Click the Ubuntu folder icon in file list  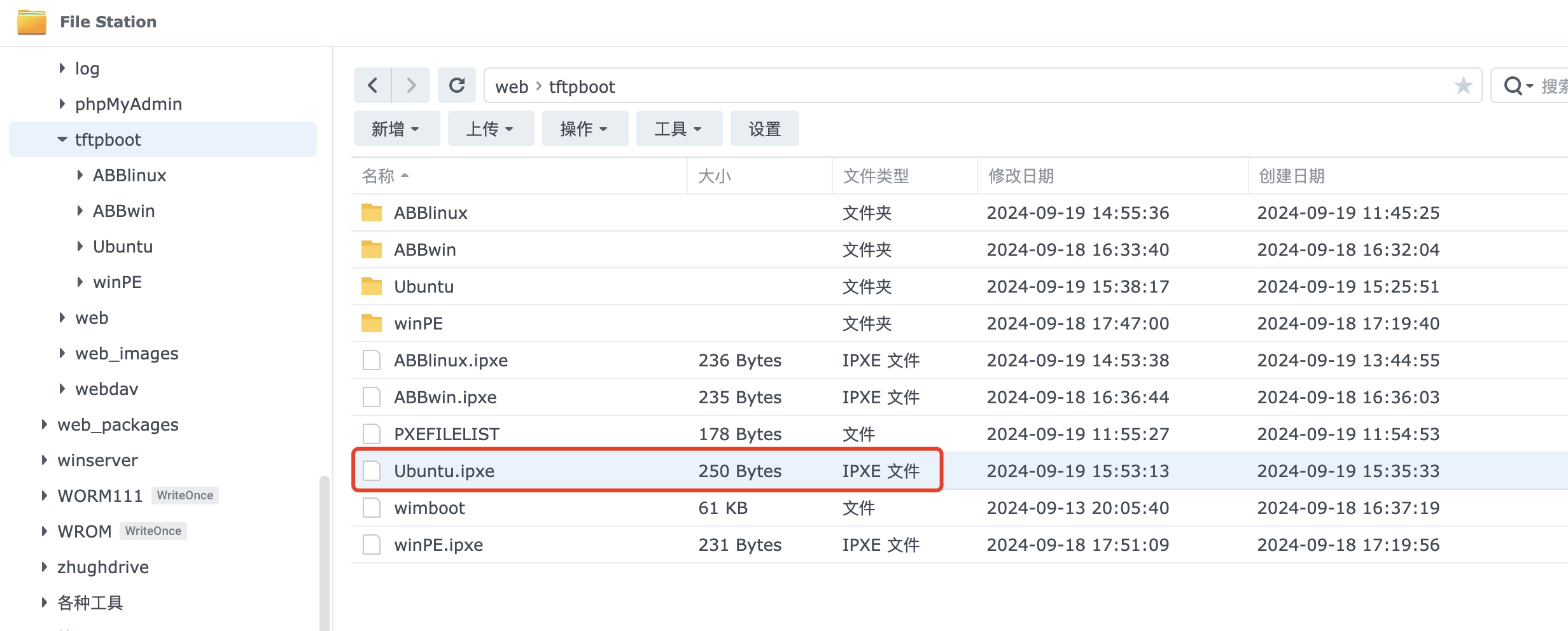pyautogui.click(x=372, y=286)
